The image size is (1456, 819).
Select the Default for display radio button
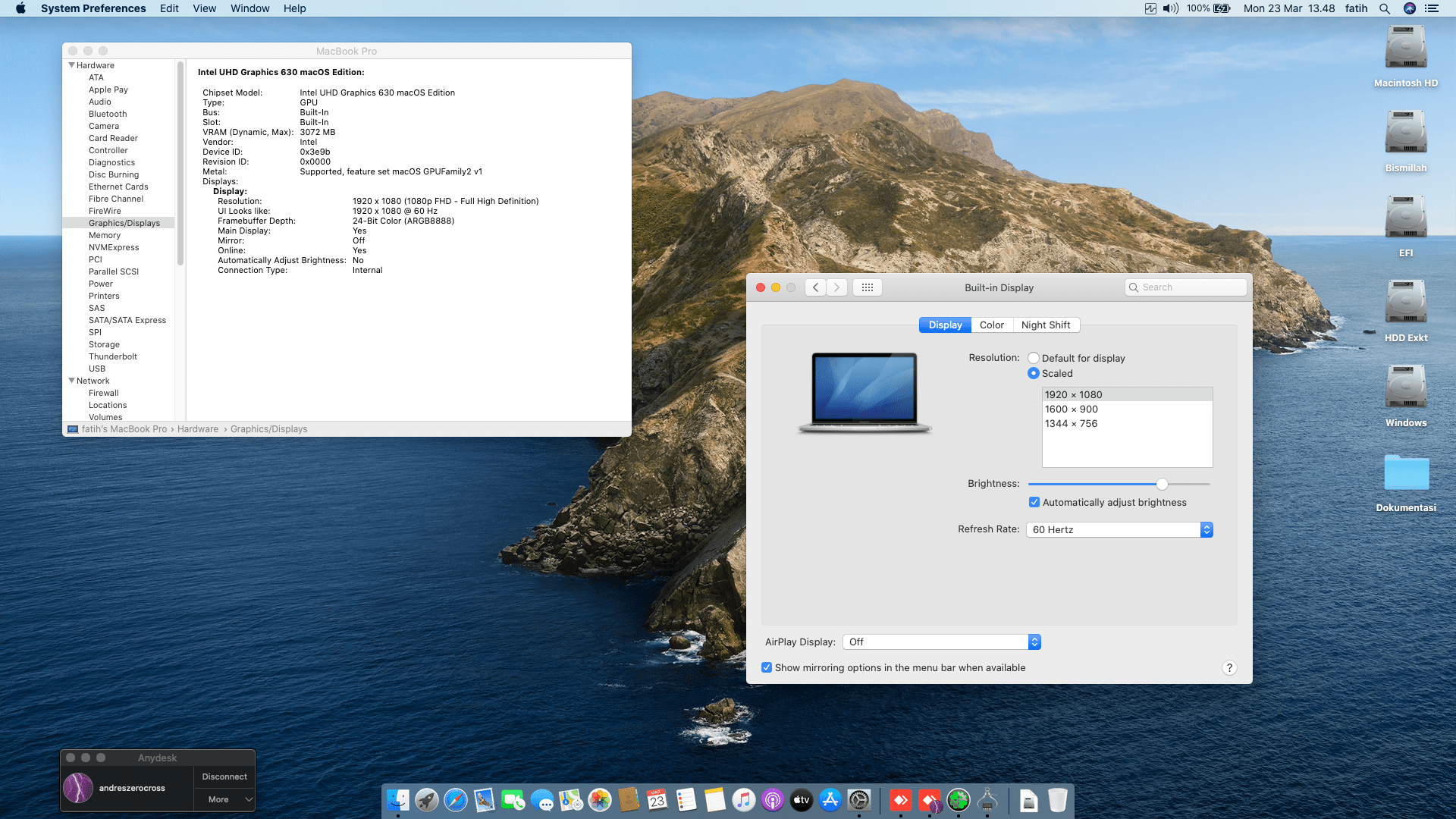pyautogui.click(x=1033, y=357)
